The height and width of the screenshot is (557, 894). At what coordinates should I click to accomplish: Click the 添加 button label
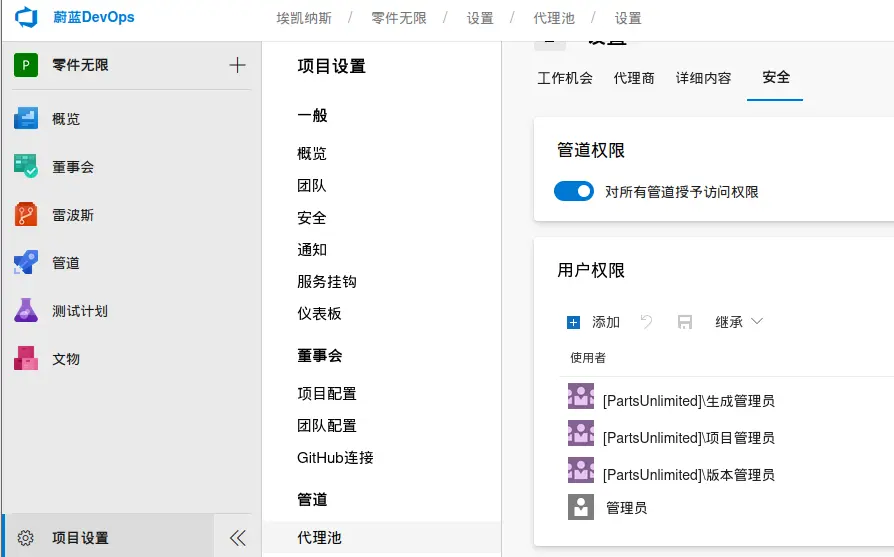(x=606, y=322)
